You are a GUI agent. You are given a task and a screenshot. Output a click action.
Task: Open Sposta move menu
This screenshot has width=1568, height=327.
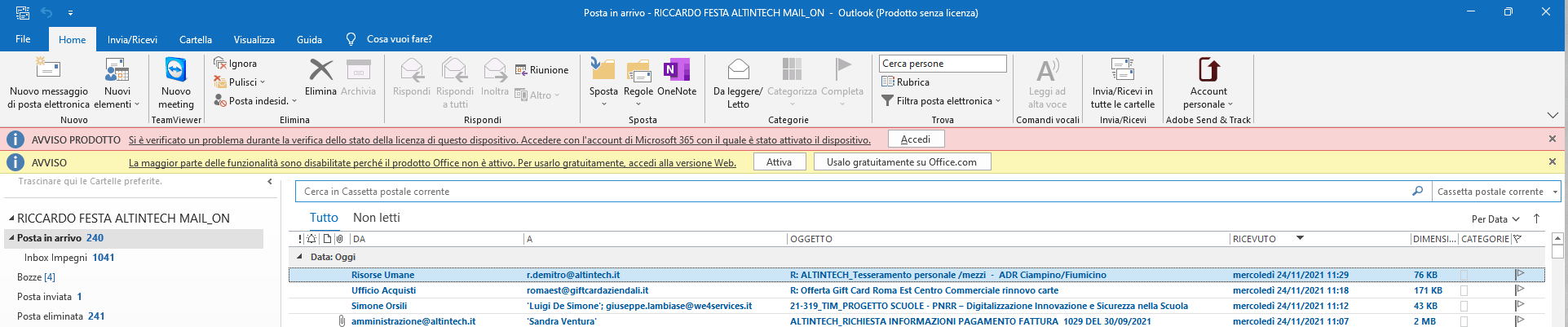tap(603, 83)
